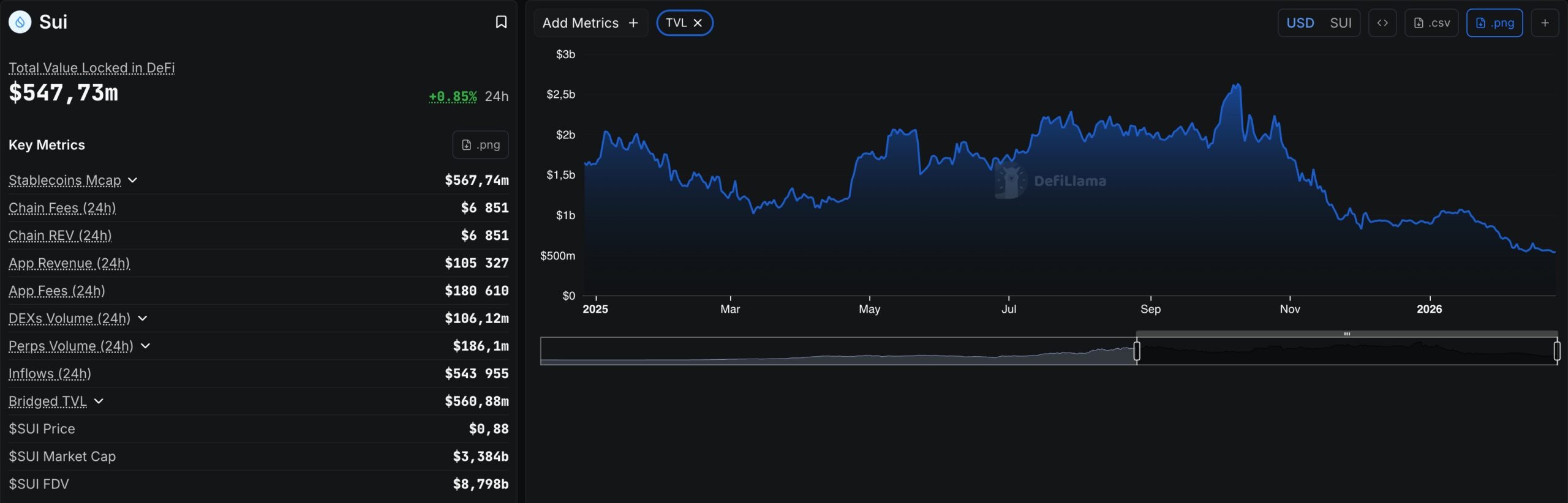This screenshot has width=1568, height=503.
Task: Click the $3,384b market cap value
Action: [481, 456]
